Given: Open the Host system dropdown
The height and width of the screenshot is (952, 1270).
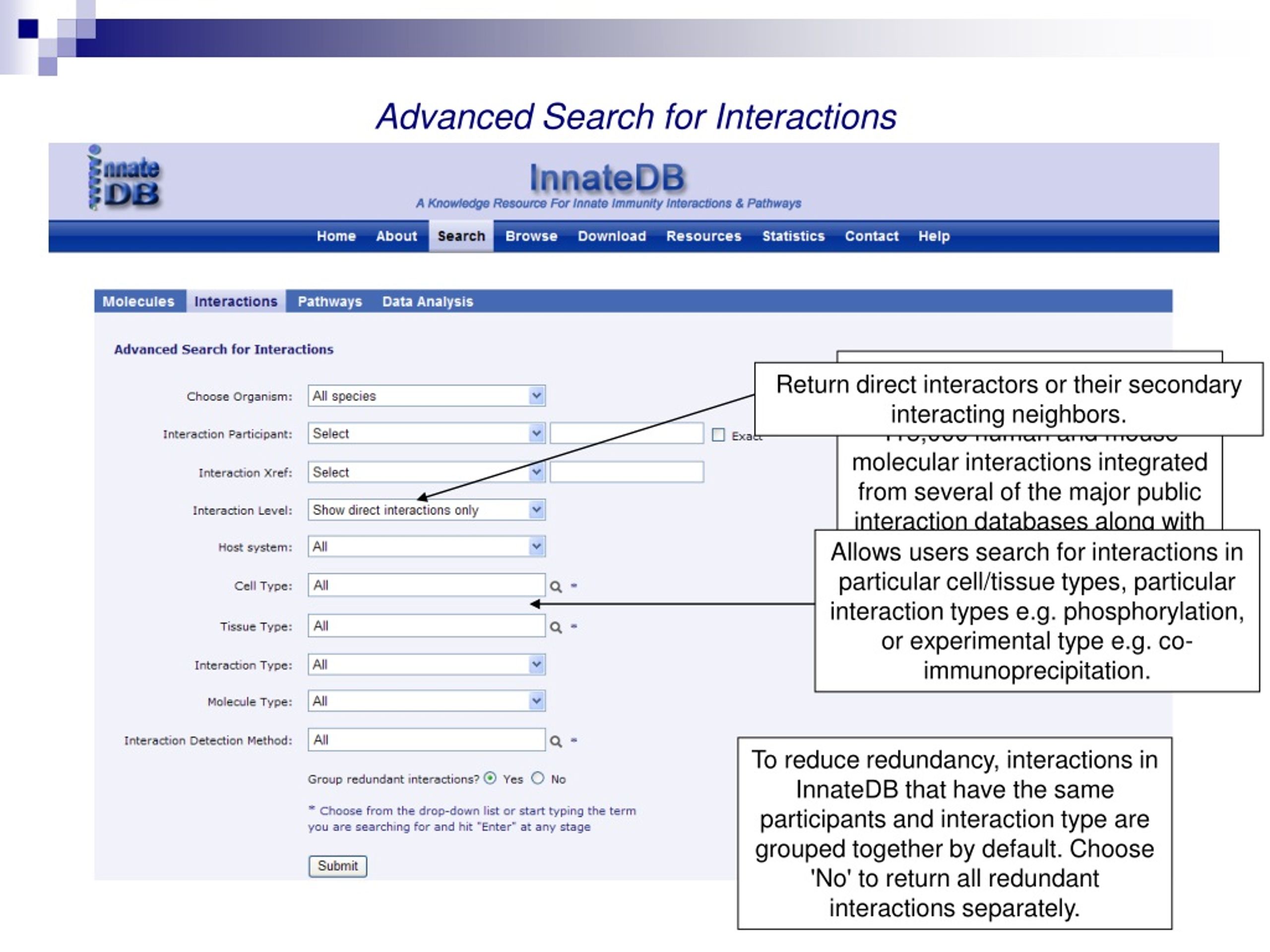Looking at the screenshot, I should coord(427,546).
